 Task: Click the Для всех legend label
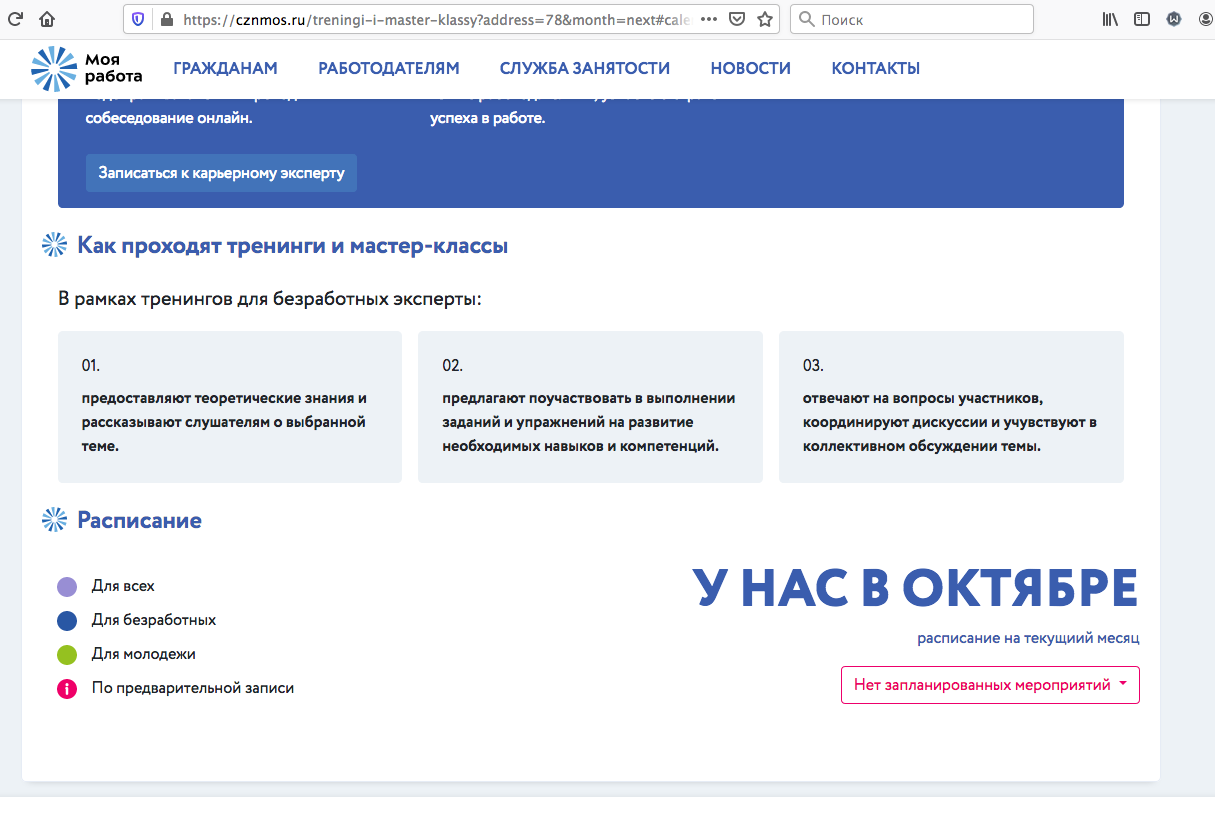123,586
